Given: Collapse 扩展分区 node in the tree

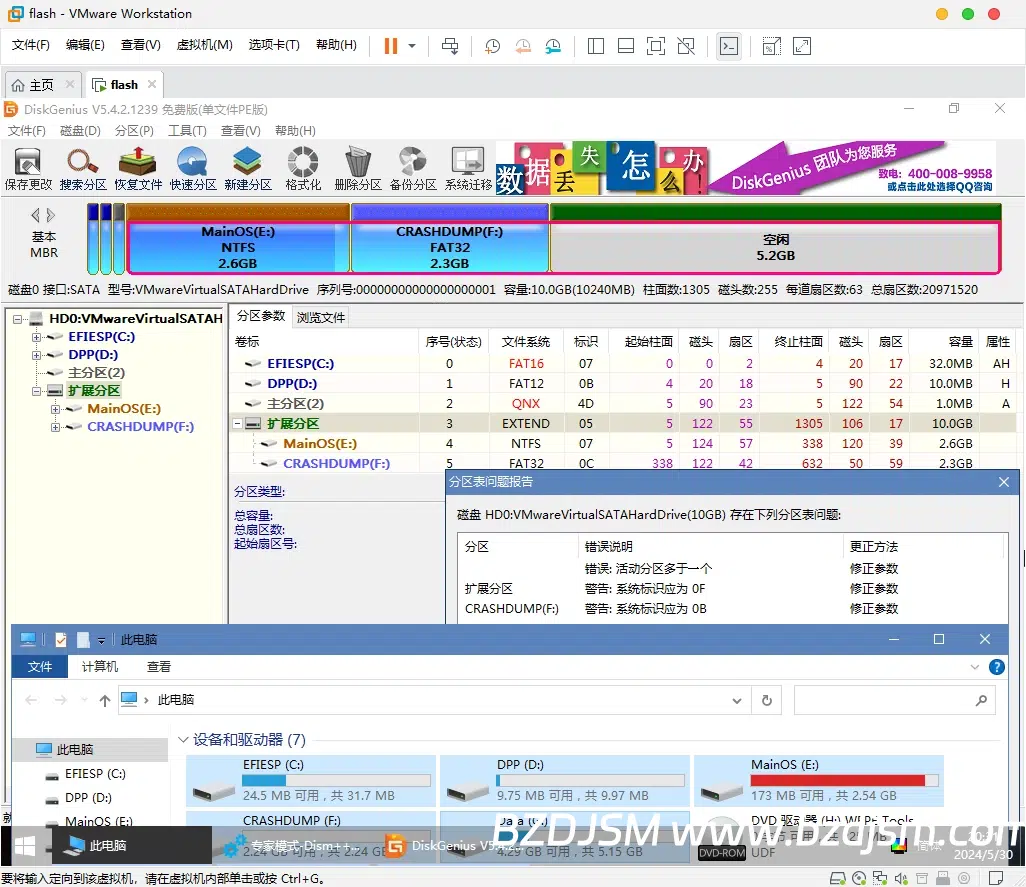Looking at the screenshot, I should (37, 391).
